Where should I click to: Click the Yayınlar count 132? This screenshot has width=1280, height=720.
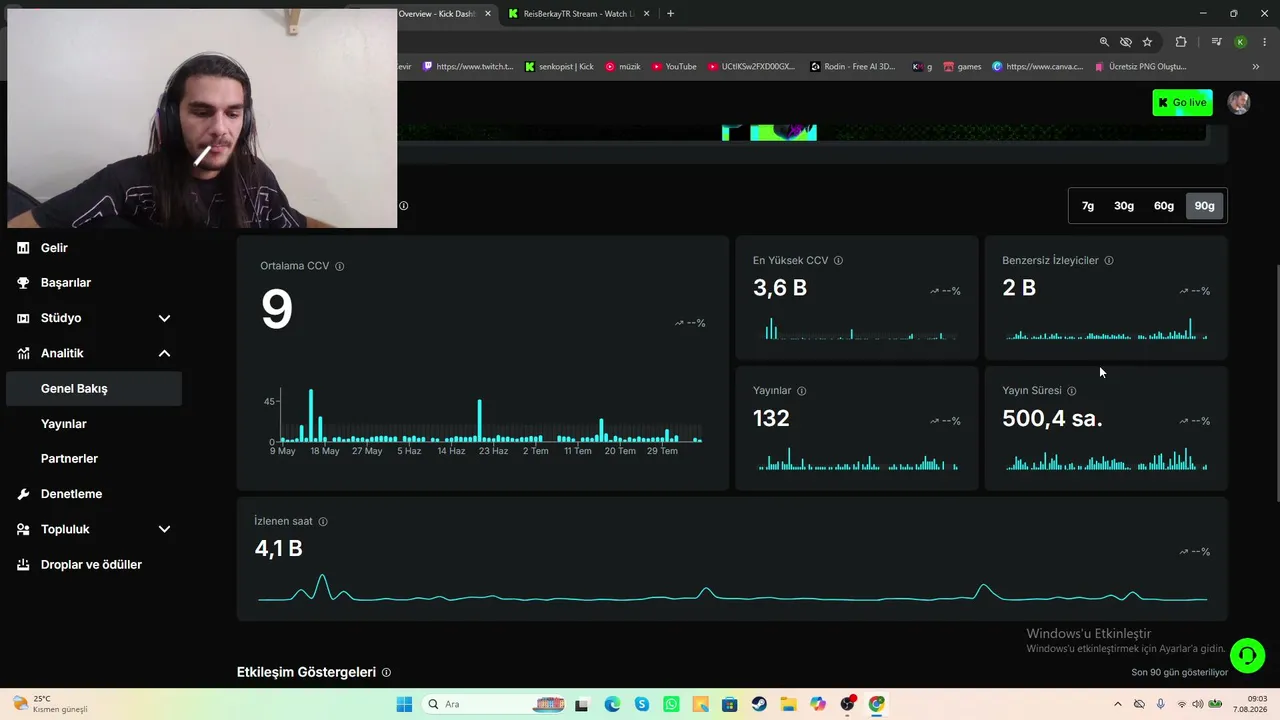(x=771, y=418)
